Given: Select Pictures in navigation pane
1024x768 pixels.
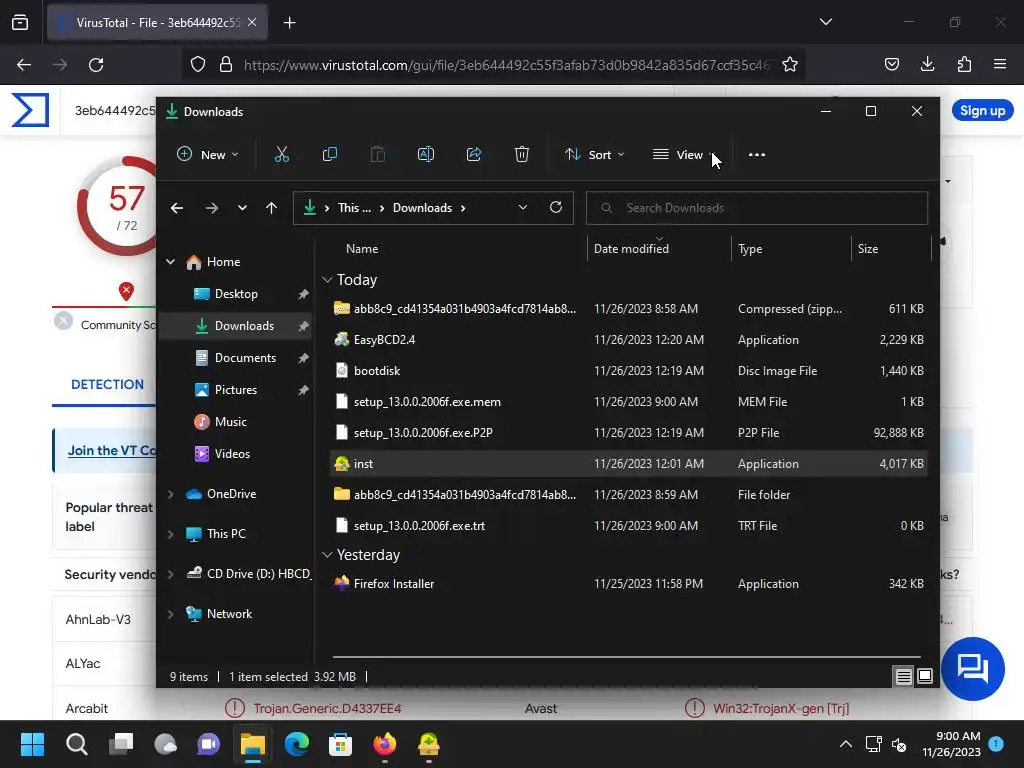Looking at the screenshot, I should (235, 390).
